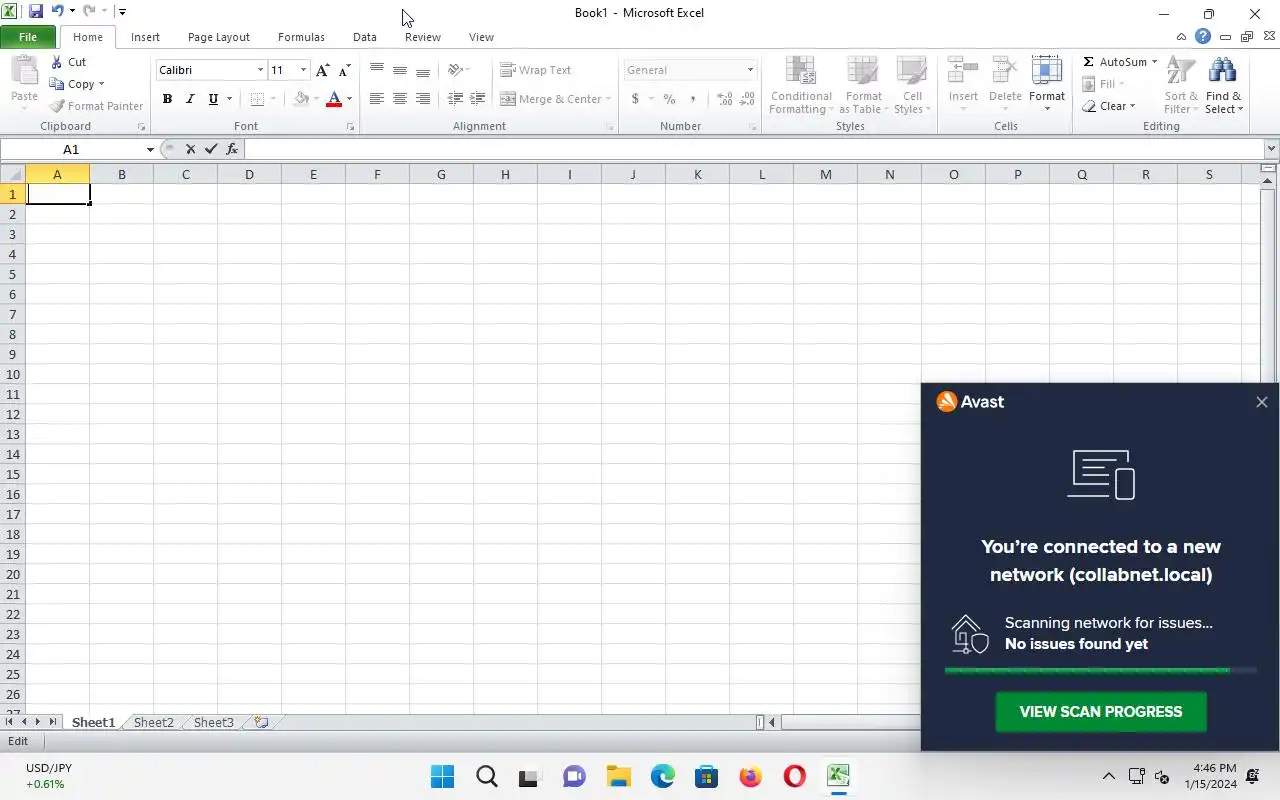Toggle Bold formatting
This screenshot has width=1280, height=800.
pos(167,99)
